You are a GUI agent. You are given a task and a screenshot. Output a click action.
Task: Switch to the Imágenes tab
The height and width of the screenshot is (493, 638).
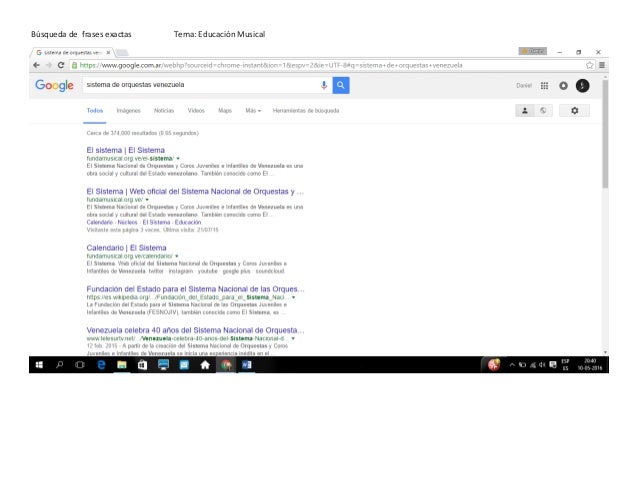click(x=129, y=111)
